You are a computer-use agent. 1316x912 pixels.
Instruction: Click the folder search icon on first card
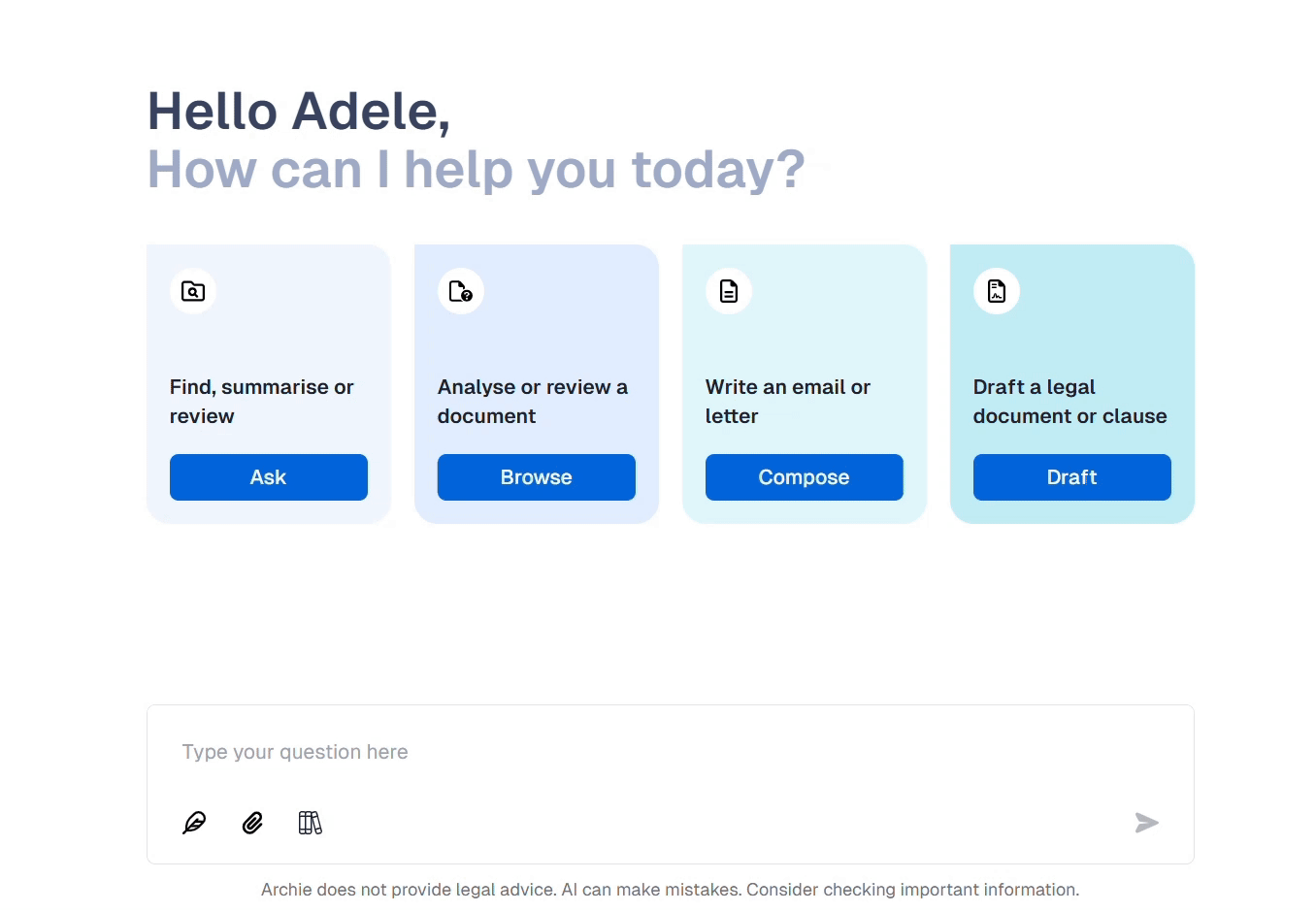tap(193, 291)
